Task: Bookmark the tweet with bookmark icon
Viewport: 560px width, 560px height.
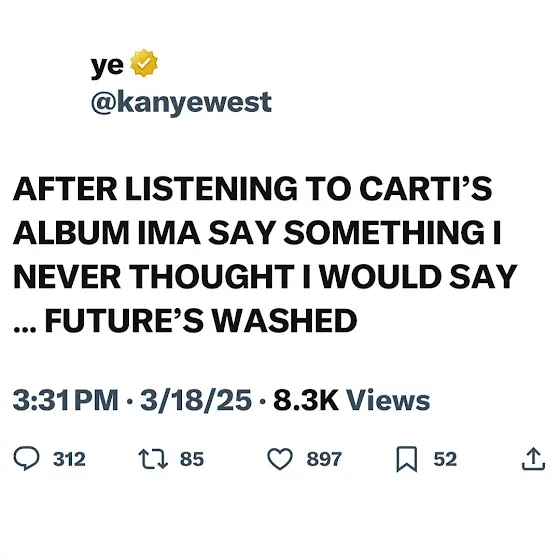Action: coord(407,459)
